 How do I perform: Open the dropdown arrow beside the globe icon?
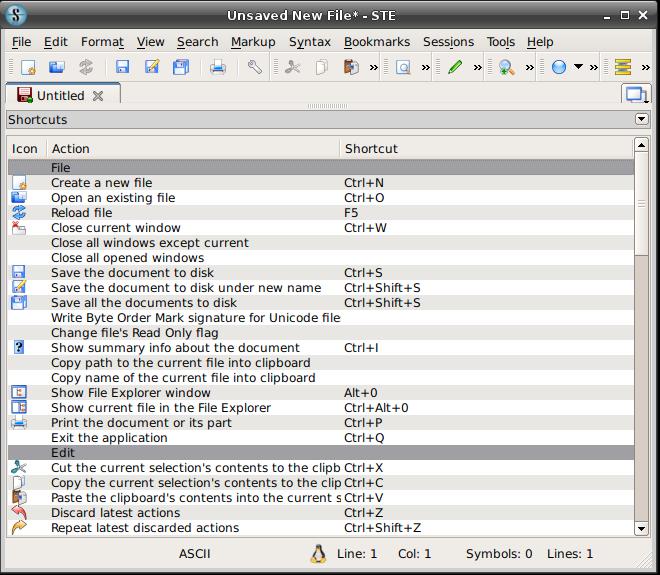(579, 67)
